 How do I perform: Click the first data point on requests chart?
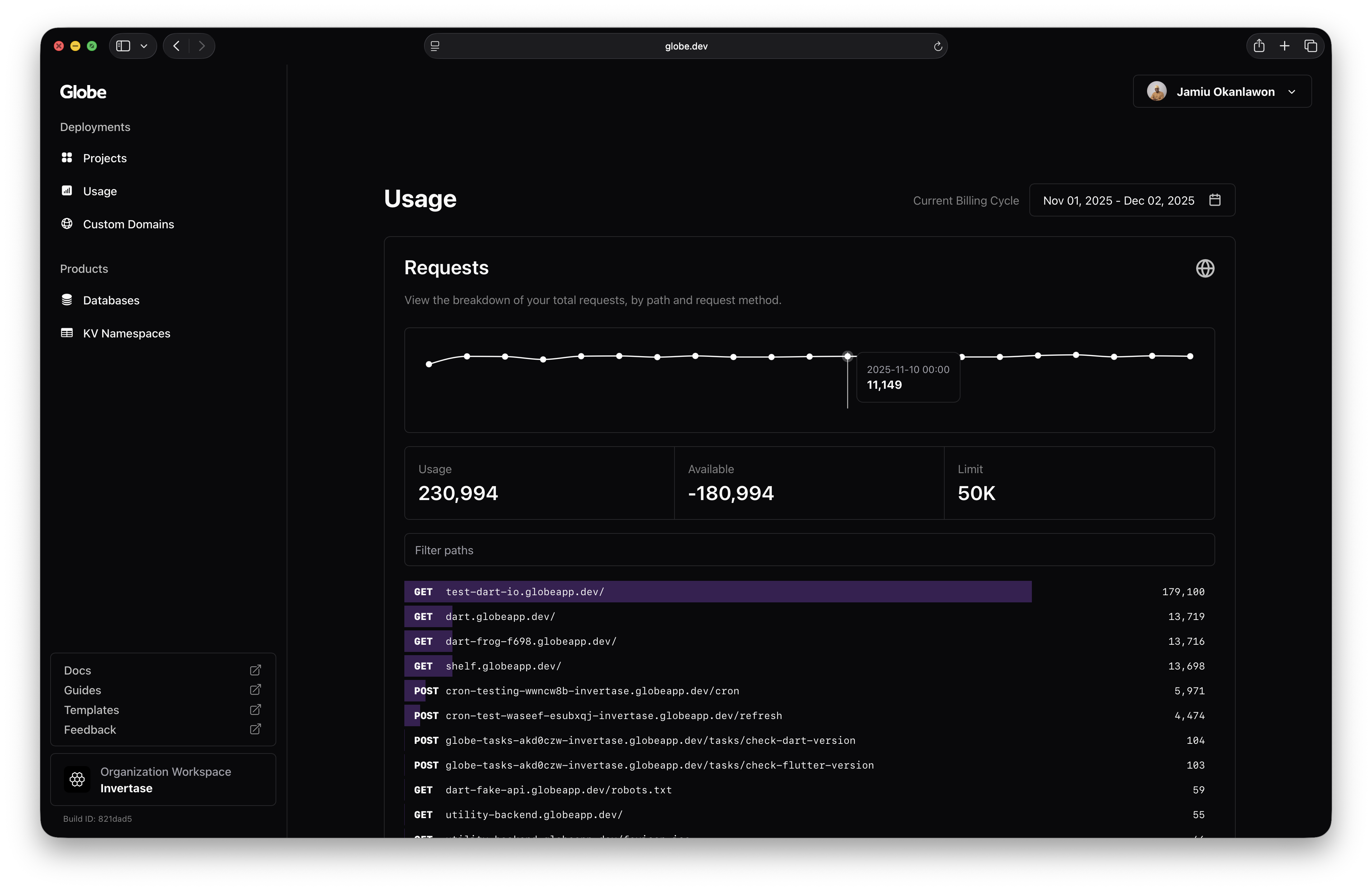[429, 364]
